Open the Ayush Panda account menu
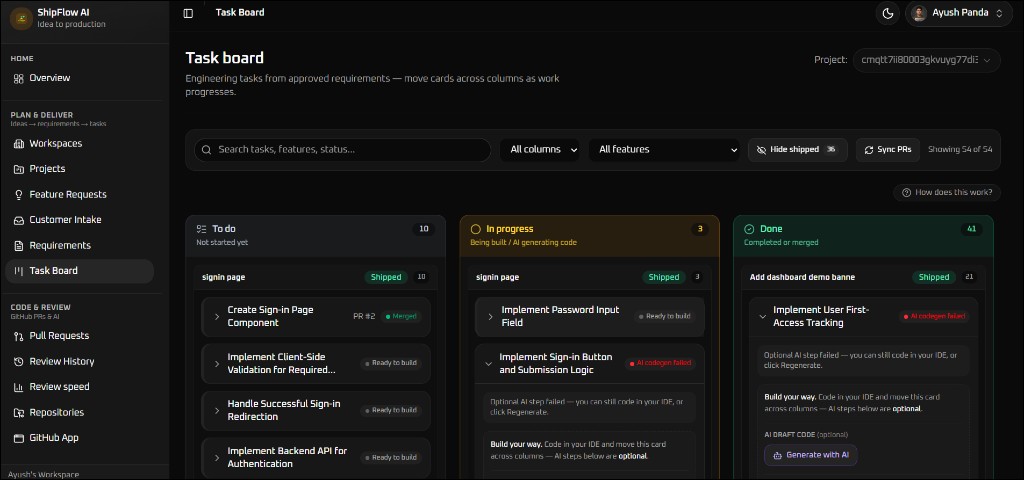Image resolution: width=1024 pixels, height=480 pixels. 957,13
